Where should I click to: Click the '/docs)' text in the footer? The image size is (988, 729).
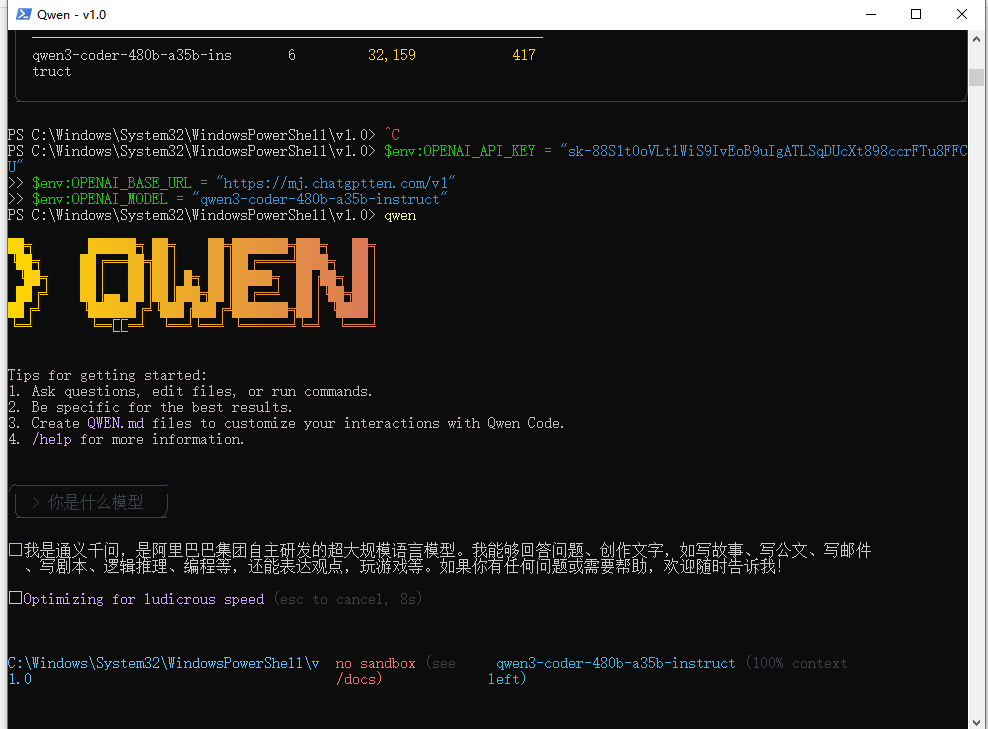tap(359, 679)
